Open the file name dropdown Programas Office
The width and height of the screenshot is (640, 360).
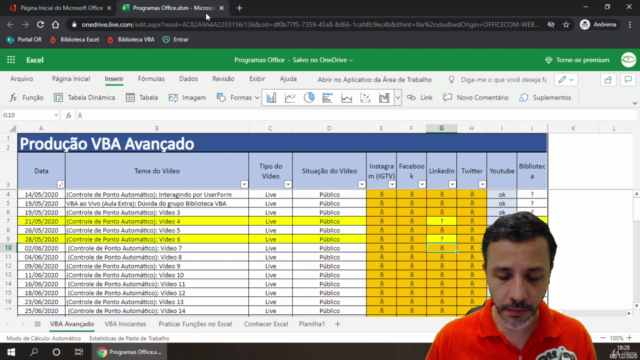click(x=293, y=60)
